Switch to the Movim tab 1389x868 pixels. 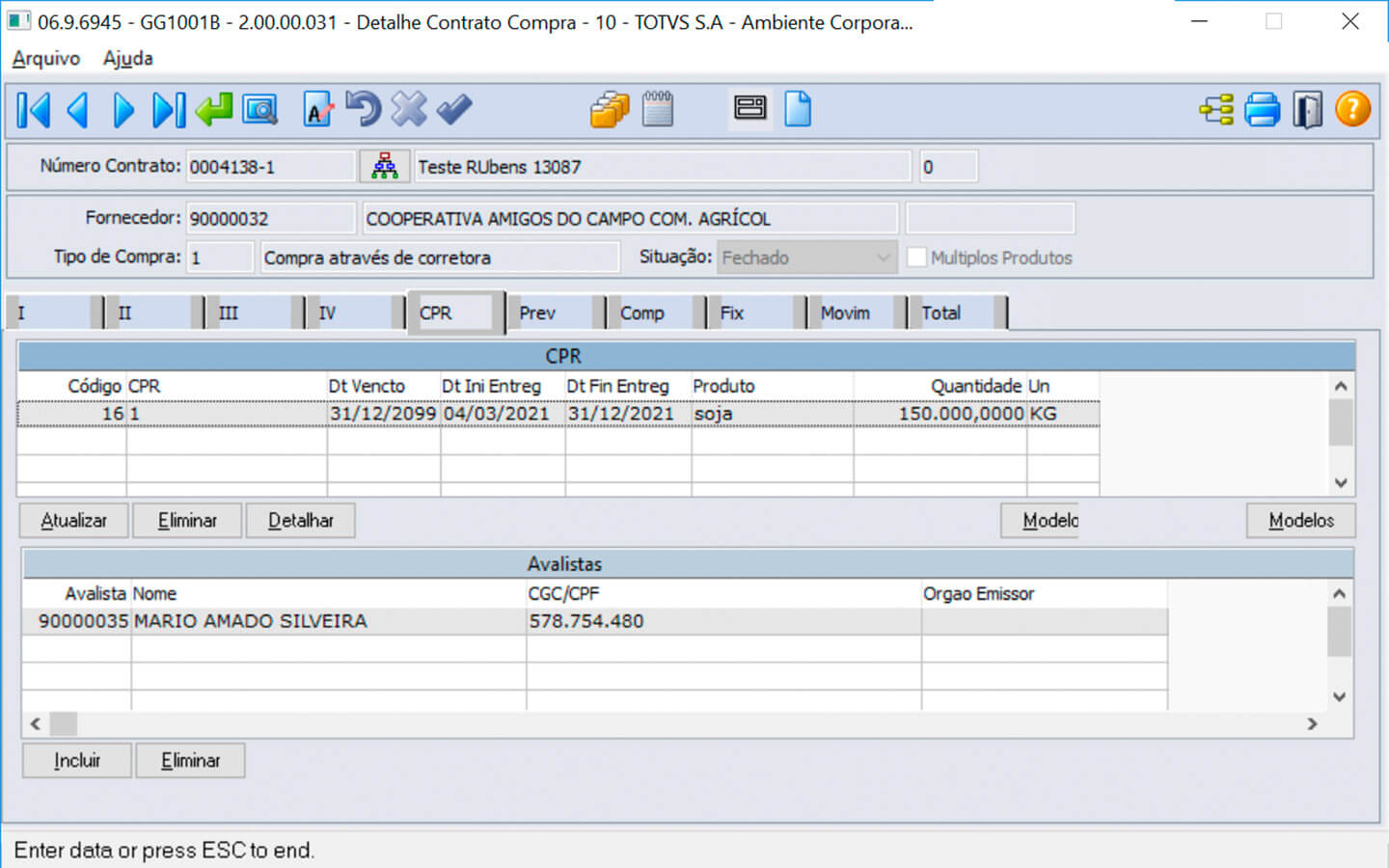point(845,313)
